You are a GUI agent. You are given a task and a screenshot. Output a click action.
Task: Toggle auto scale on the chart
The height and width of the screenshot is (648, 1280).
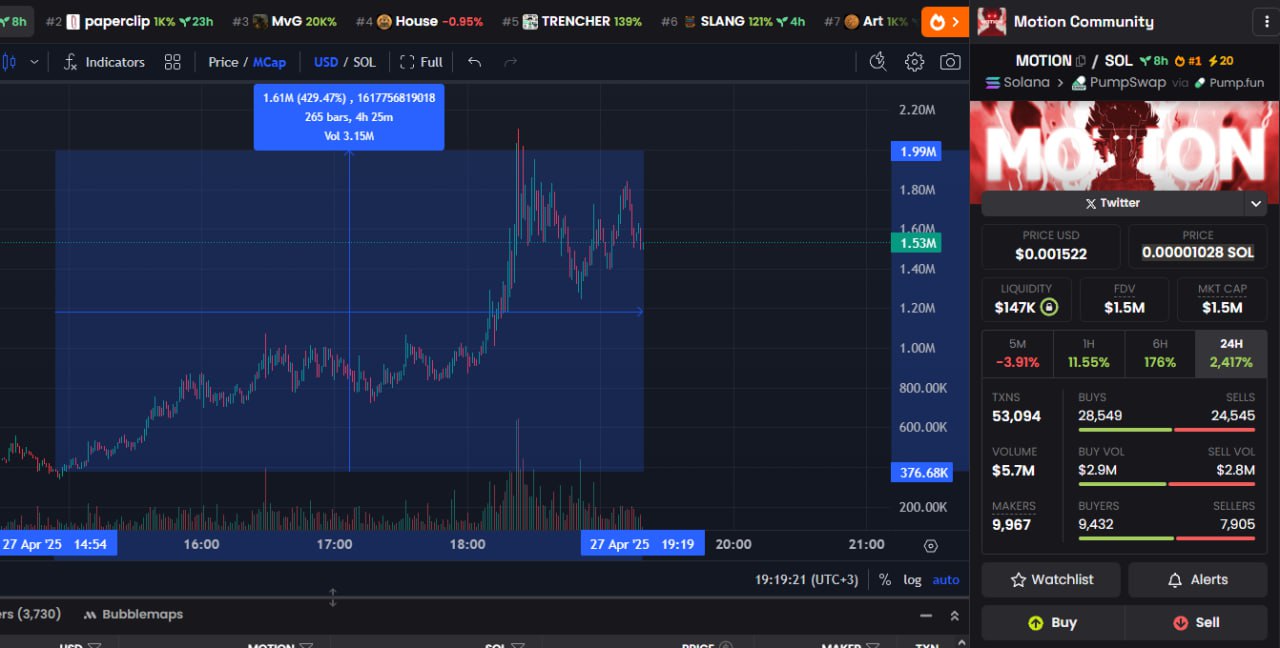click(x=946, y=580)
